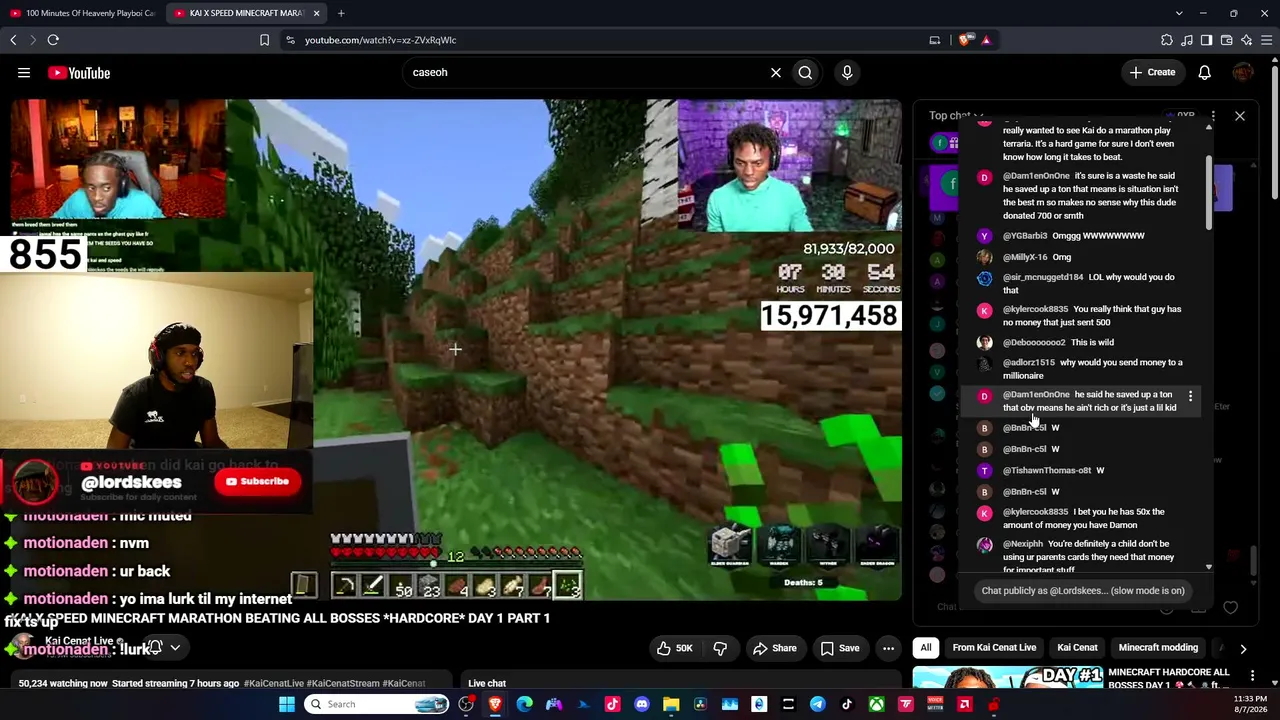Open the browser main menu
Screen dimensions: 1280x720
point(1266,40)
